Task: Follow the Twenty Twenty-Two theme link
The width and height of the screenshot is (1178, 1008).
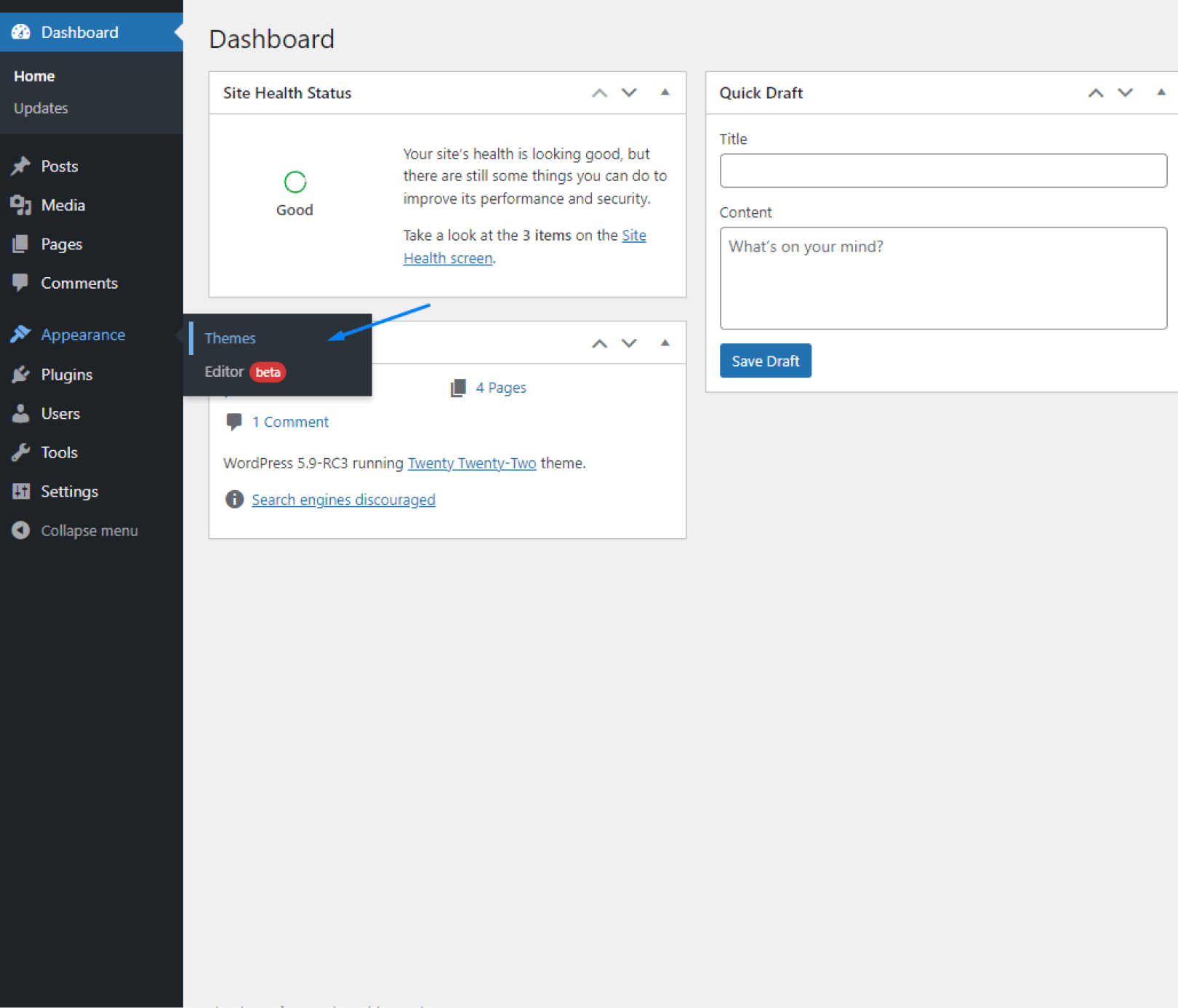Action: [472, 463]
